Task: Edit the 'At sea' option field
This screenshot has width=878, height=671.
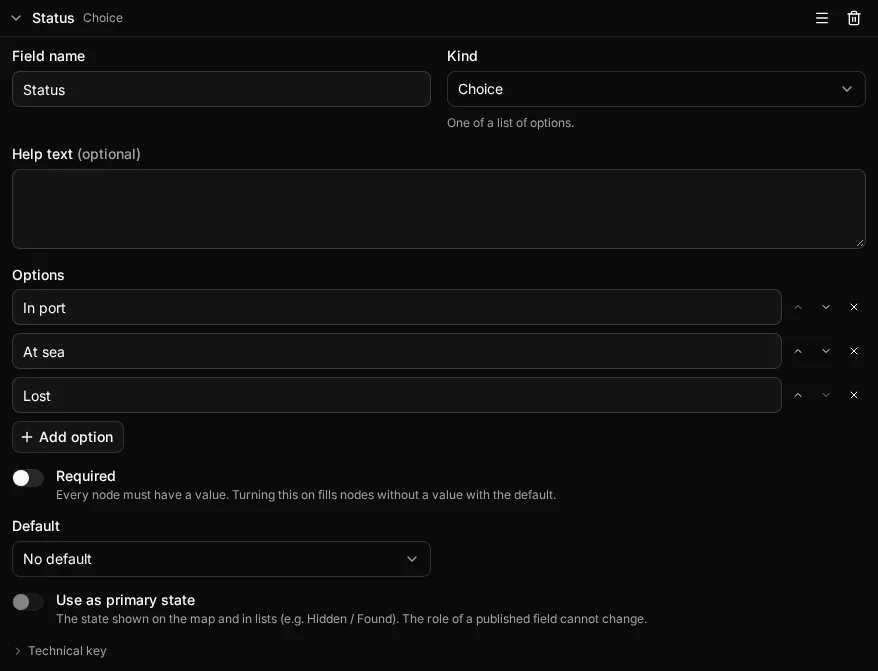Action: pos(396,351)
